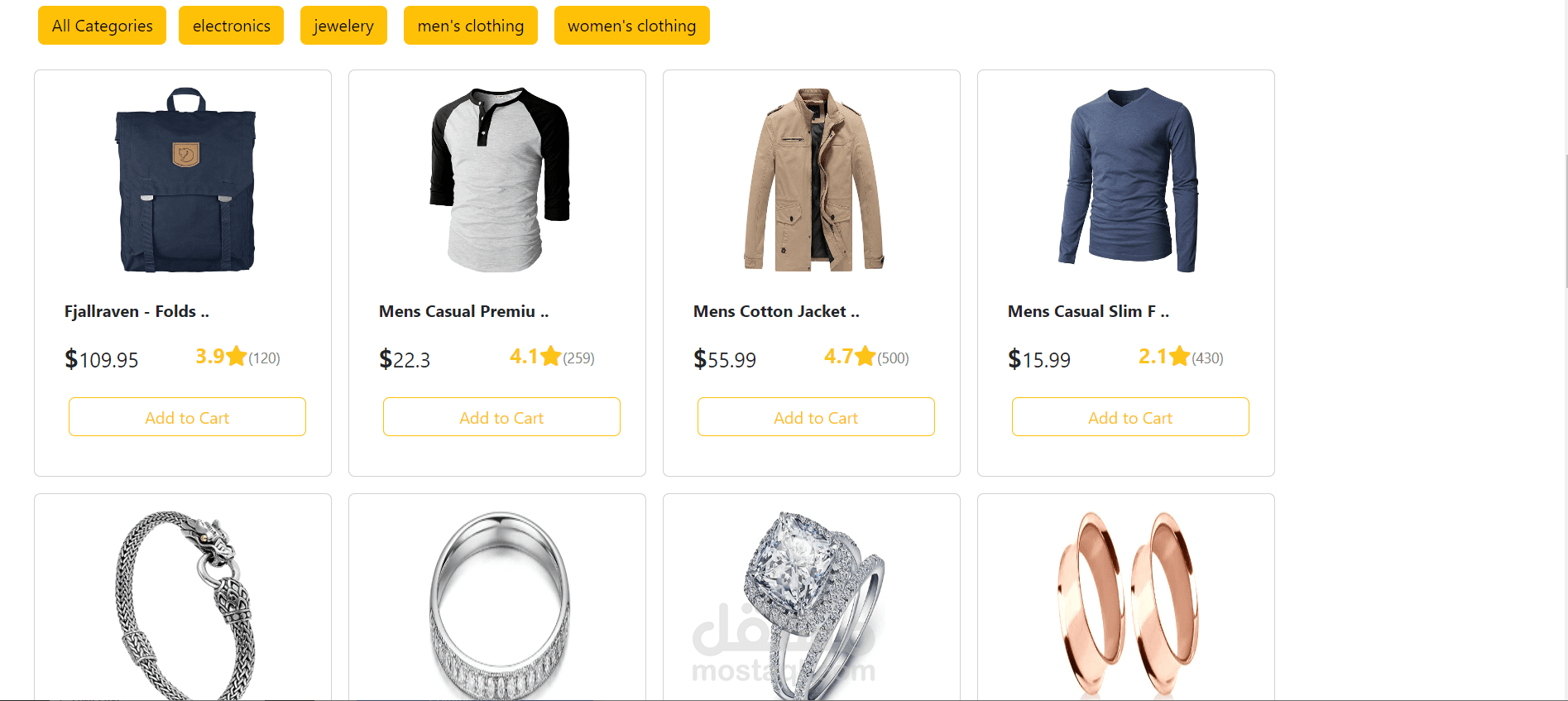Screen dimensions: 1568x701
Task: Select the All Categories filter
Action: pyautogui.click(x=102, y=26)
